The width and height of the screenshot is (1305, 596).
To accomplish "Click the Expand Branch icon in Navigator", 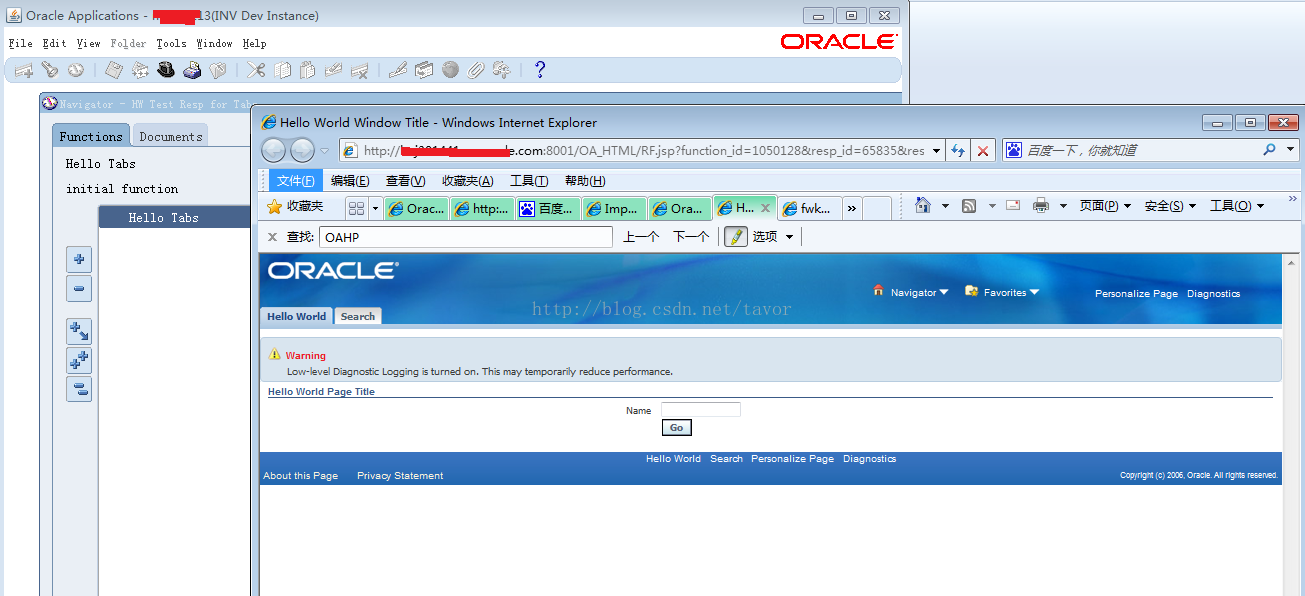I will [79, 331].
